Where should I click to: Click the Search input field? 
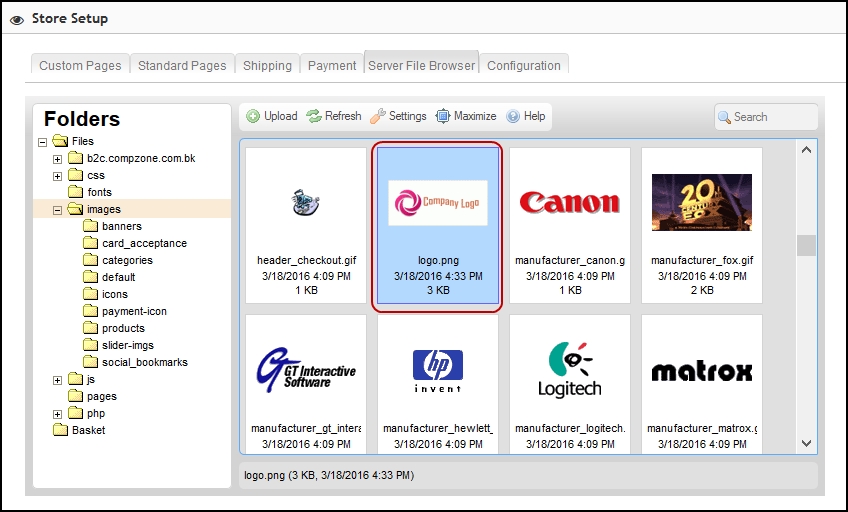point(766,117)
